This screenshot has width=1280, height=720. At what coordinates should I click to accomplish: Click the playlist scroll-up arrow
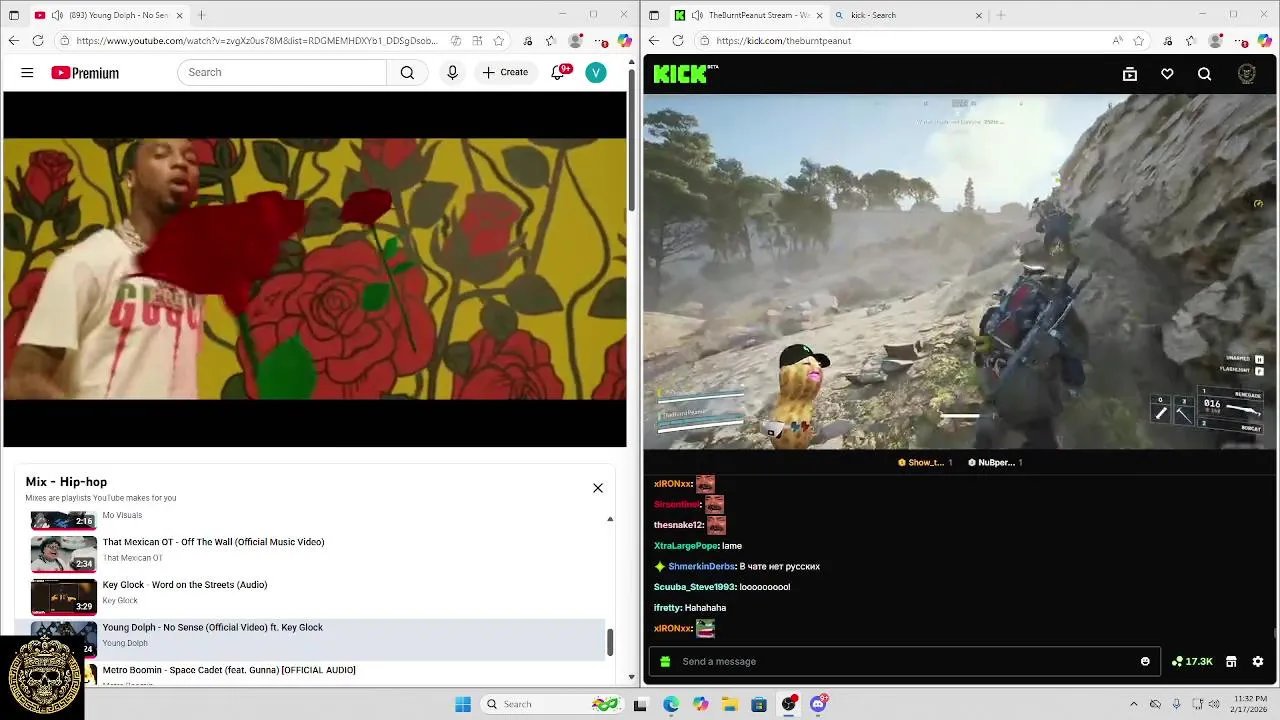tap(610, 519)
